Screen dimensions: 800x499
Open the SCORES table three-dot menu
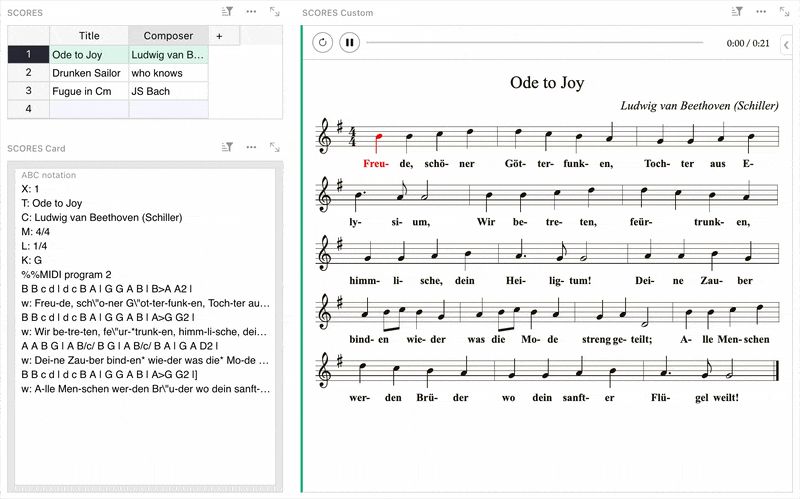click(x=251, y=11)
